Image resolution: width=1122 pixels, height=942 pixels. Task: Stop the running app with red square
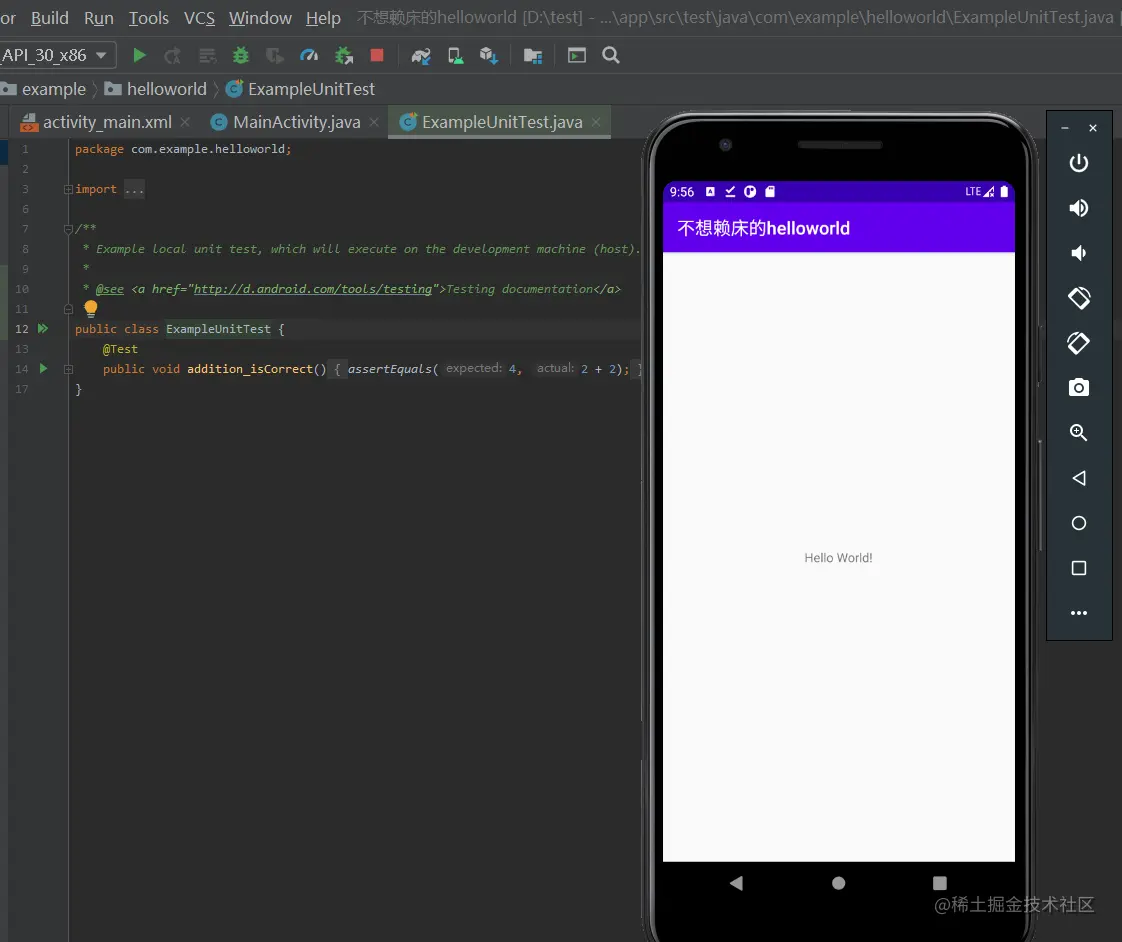pyautogui.click(x=377, y=55)
